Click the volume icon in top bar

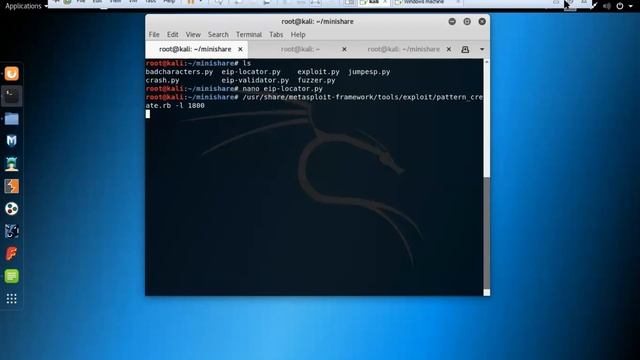[607, 6]
